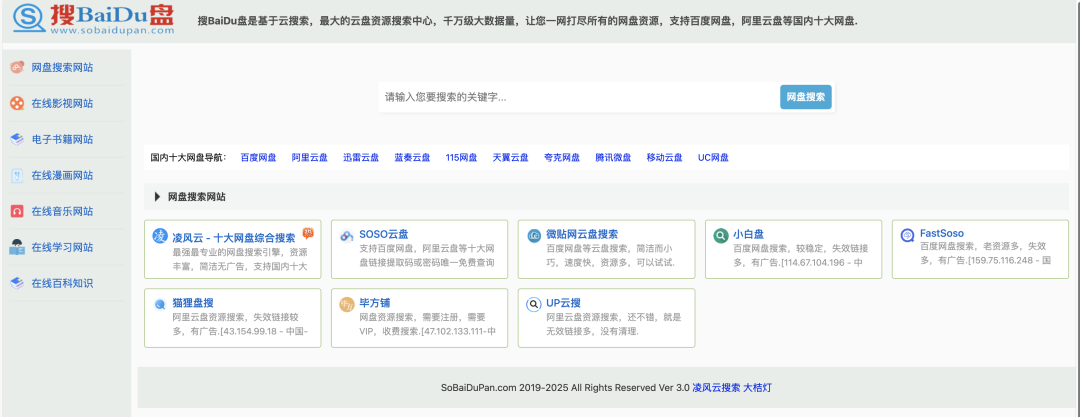Viewport: 1080px width, 417px height.
Task: Open the 天翼云盘 navigation link
Action: click(x=510, y=157)
